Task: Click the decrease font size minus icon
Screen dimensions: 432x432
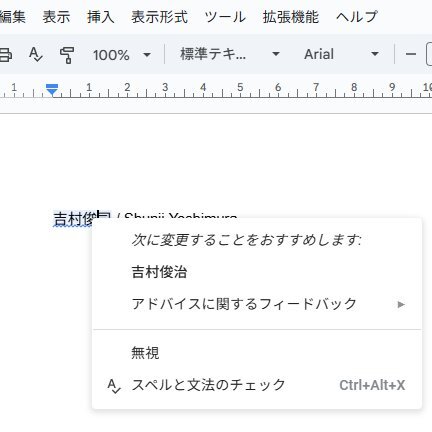Action: [411, 54]
